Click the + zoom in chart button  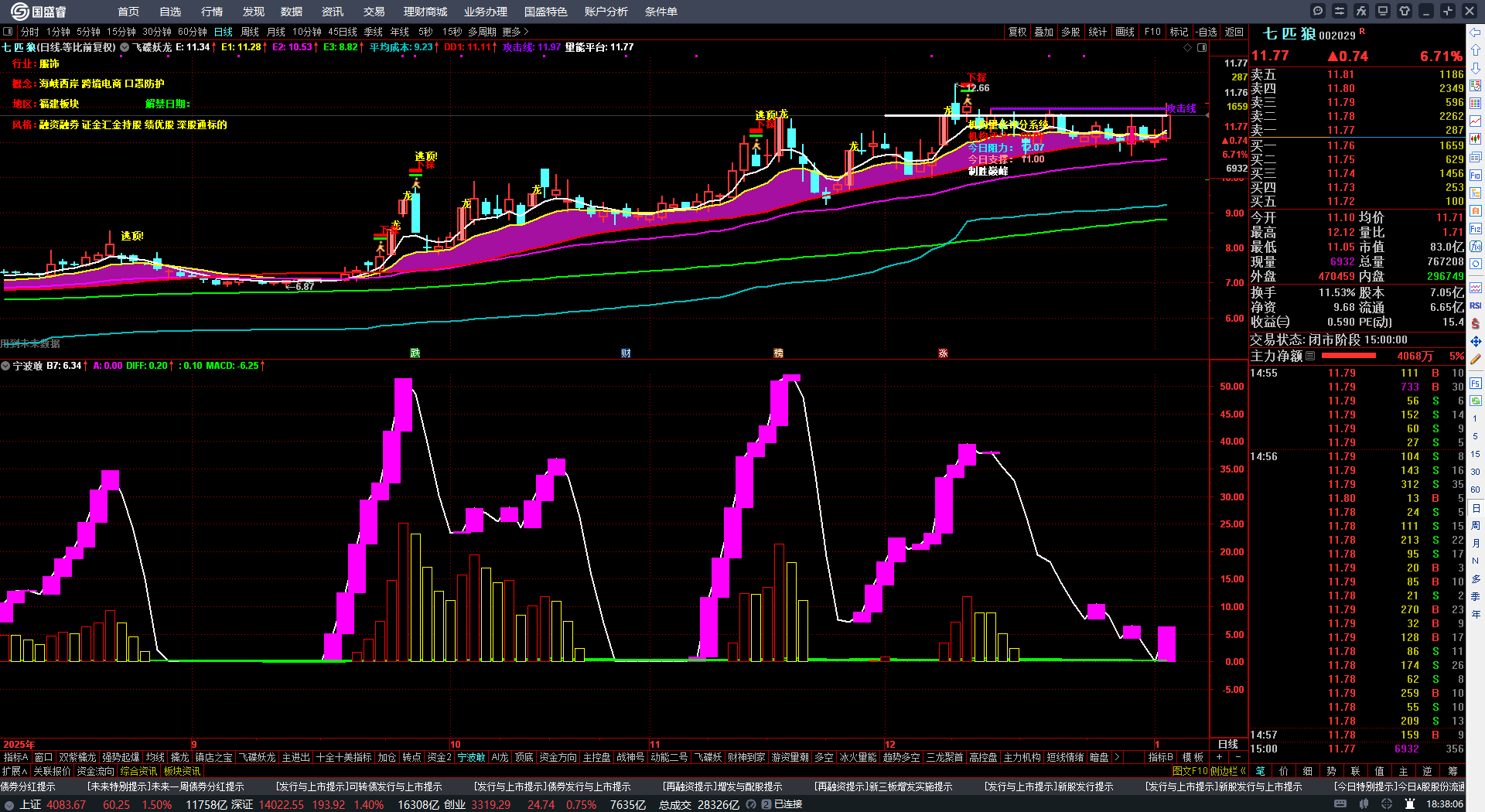pos(1220,757)
